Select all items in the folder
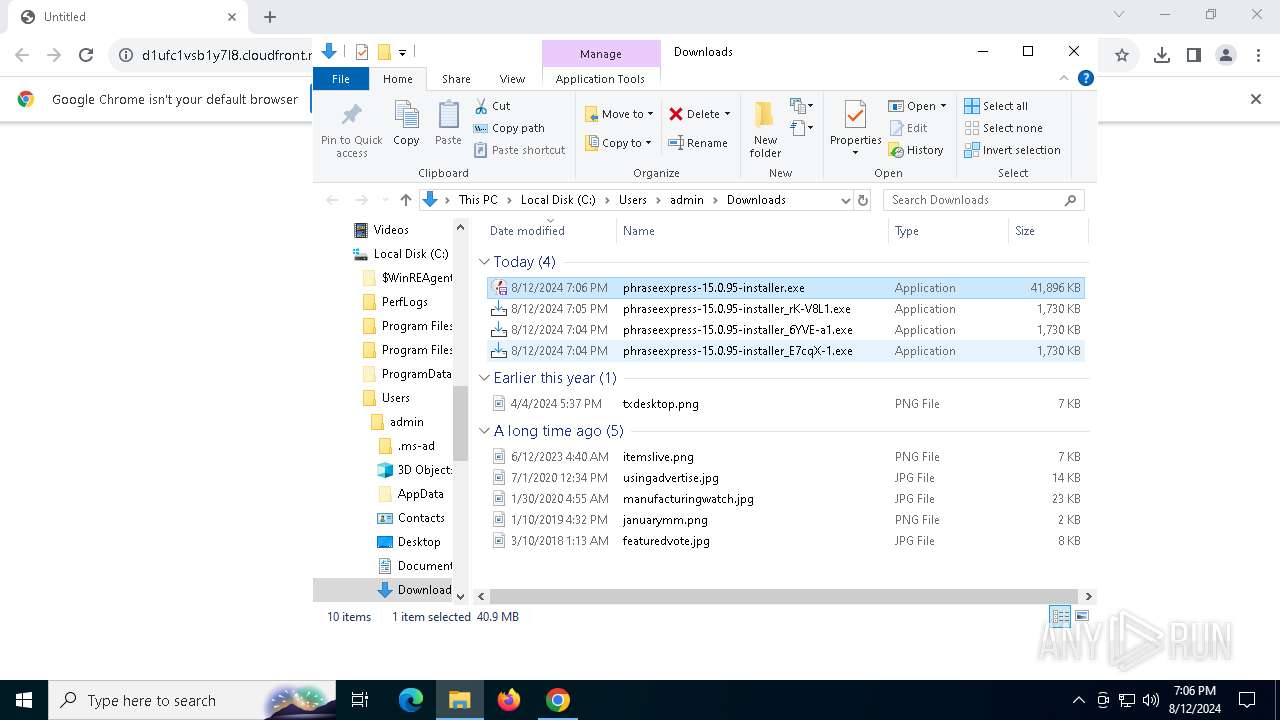Viewport: 1280px width, 720px height. (x=996, y=106)
